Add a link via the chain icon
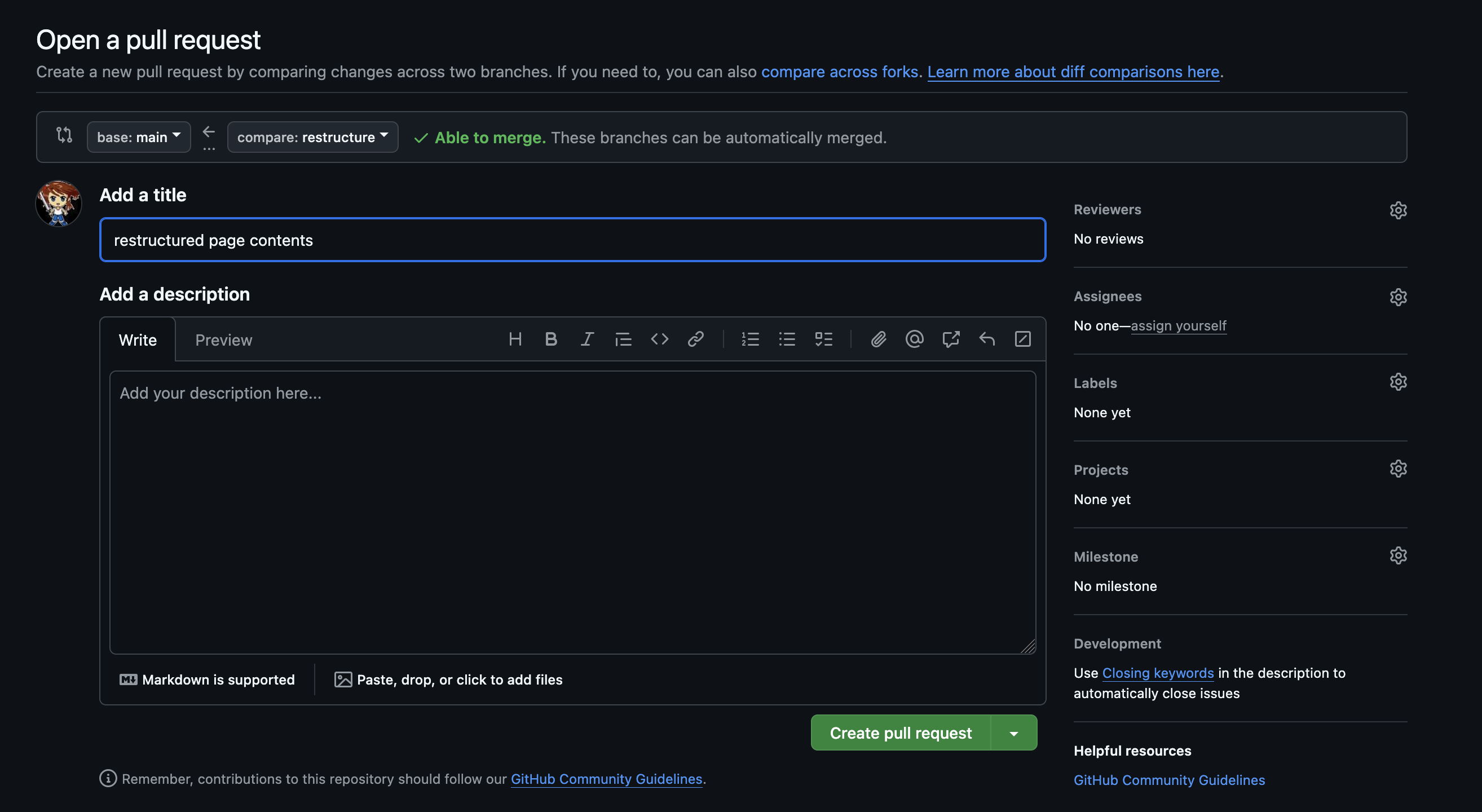The height and width of the screenshot is (812, 1482). click(695, 339)
